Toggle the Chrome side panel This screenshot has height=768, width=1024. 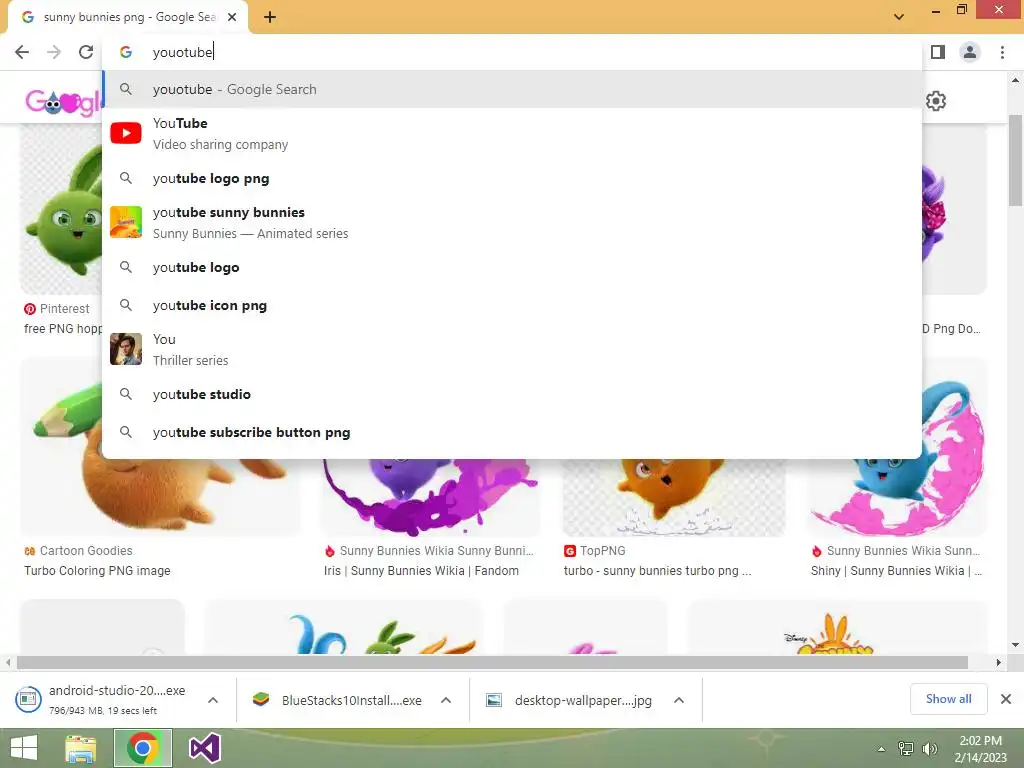coord(938,52)
